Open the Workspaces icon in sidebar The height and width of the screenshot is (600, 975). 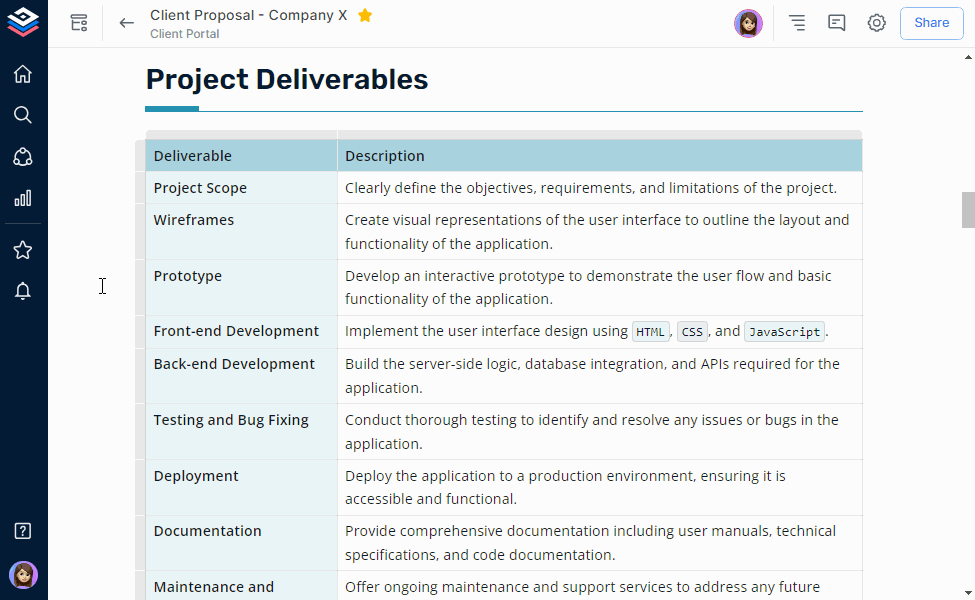pyautogui.click(x=23, y=157)
